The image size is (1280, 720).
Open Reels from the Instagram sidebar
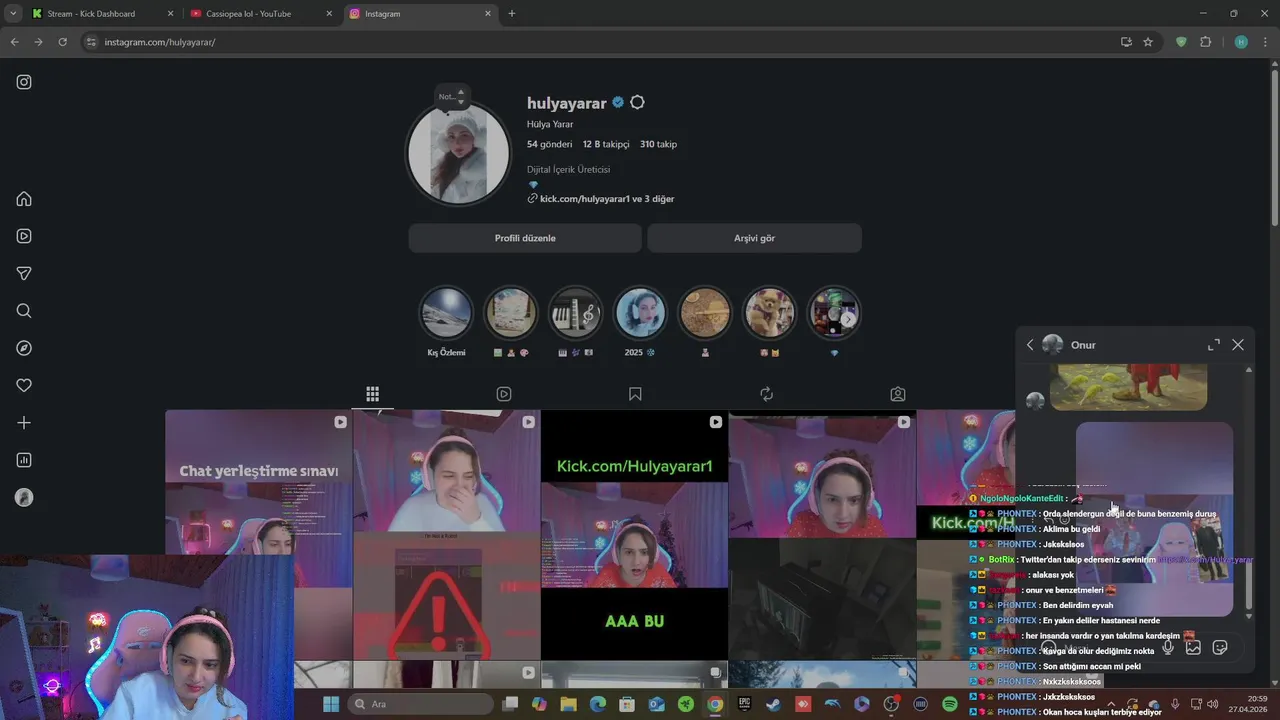click(24, 236)
